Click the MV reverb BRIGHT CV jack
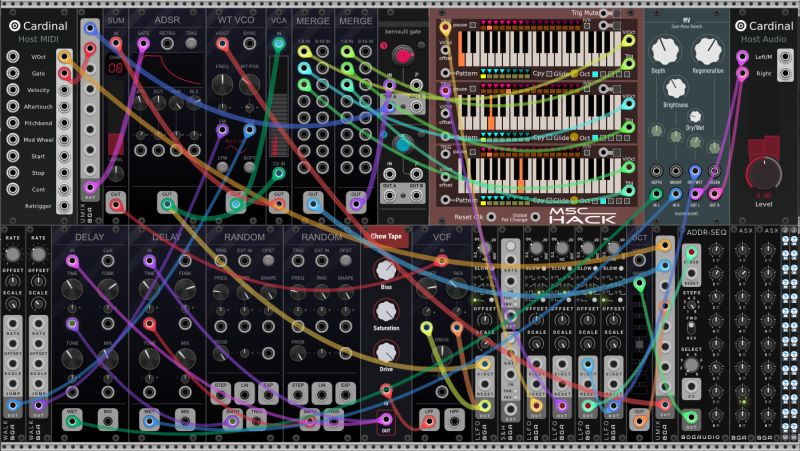This screenshot has height=451, width=800. pyautogui.click(x=676, y=171)
